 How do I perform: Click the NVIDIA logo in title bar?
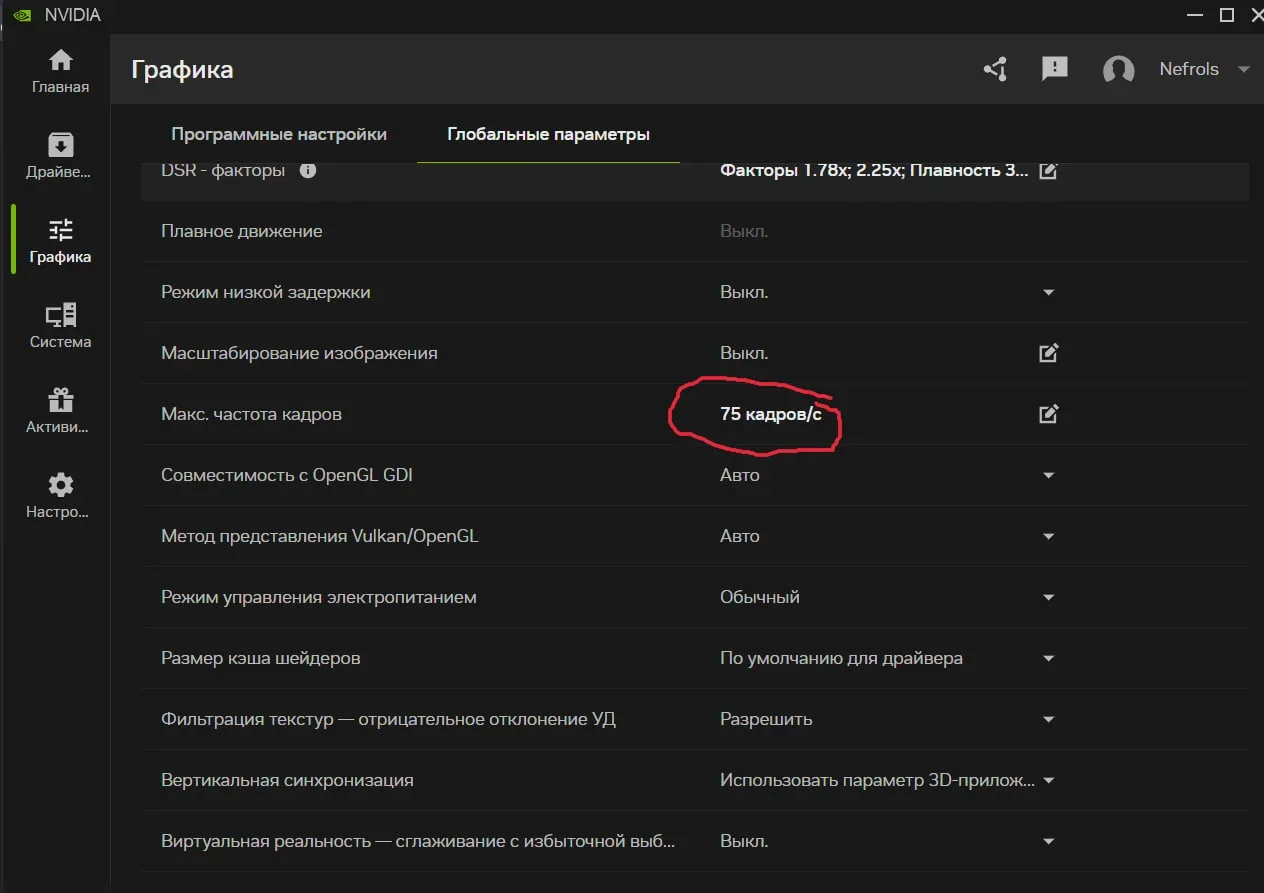click(22, 15)
